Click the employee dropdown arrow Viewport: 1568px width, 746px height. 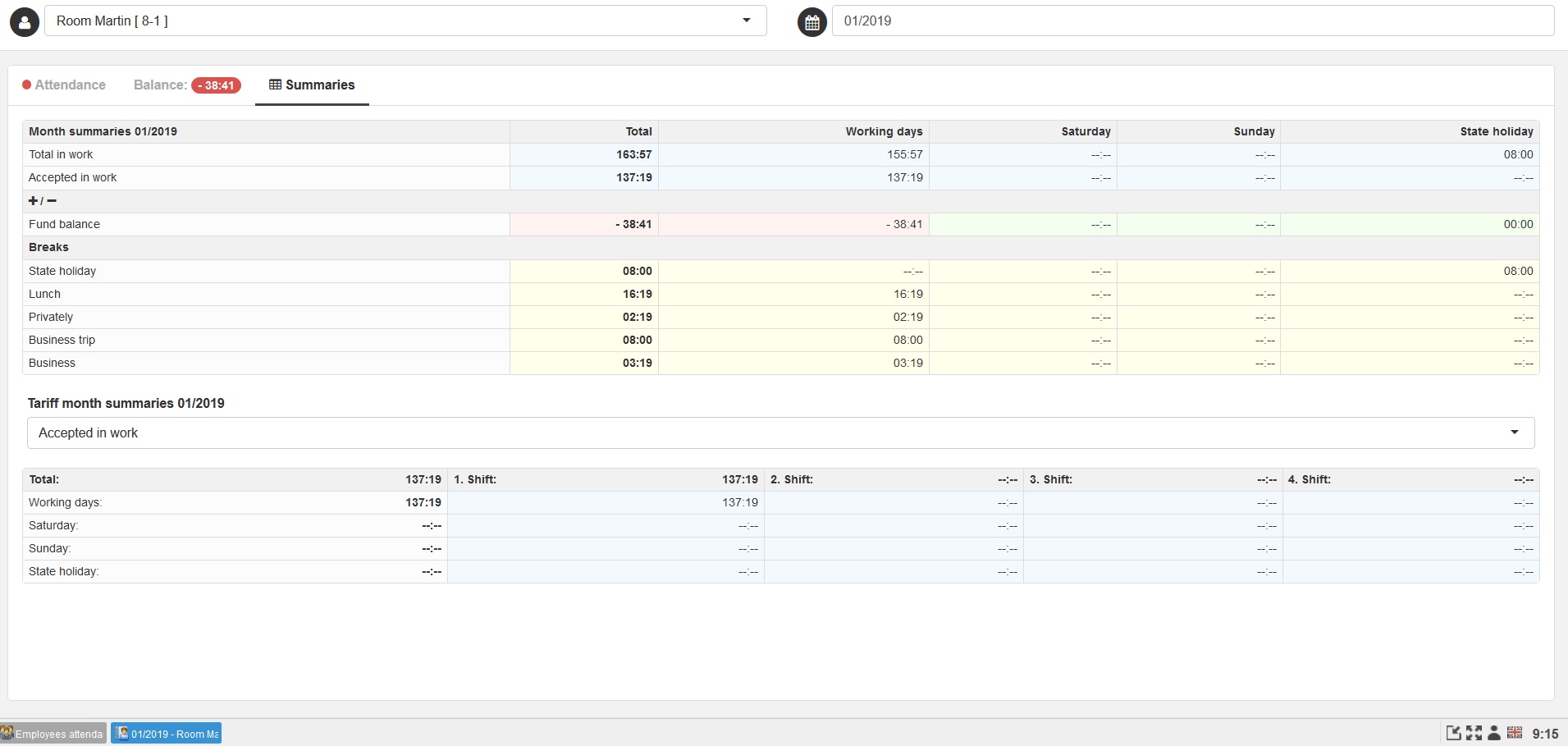[x=747, y=21]
